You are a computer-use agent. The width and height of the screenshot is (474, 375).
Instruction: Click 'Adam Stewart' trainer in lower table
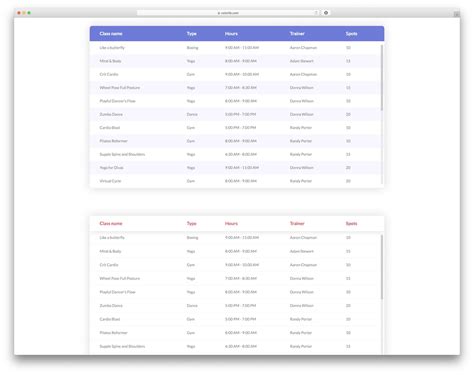pos(302,251)
